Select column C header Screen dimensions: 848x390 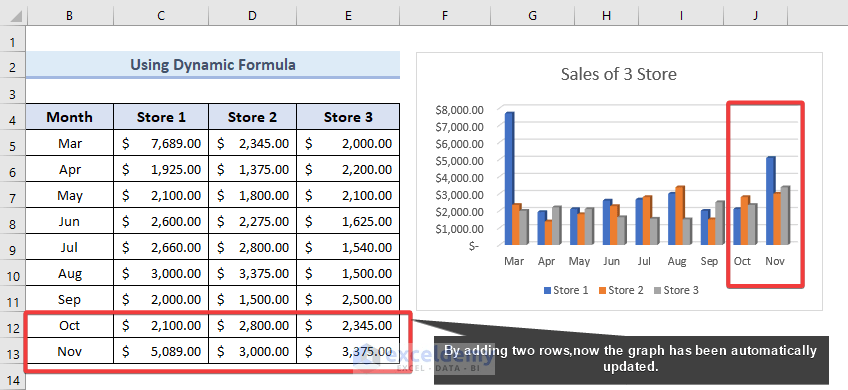click(161, 16)
